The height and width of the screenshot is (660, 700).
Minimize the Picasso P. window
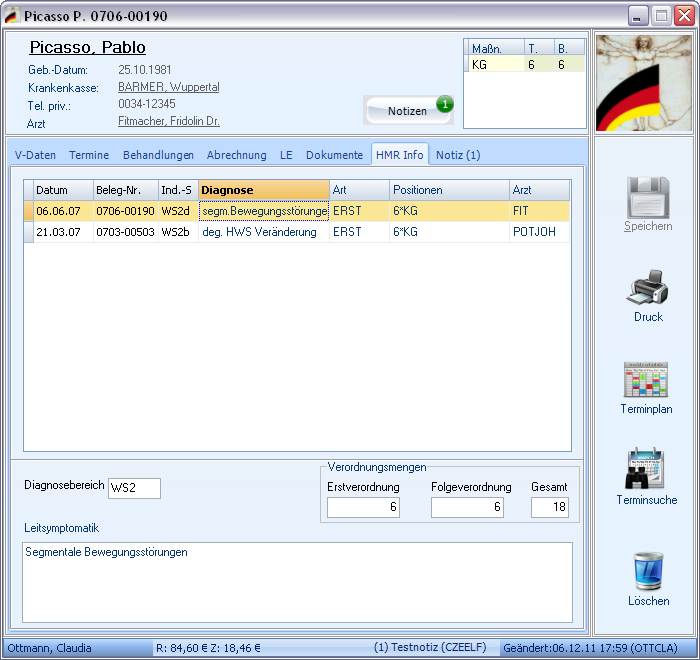point(638,16)
